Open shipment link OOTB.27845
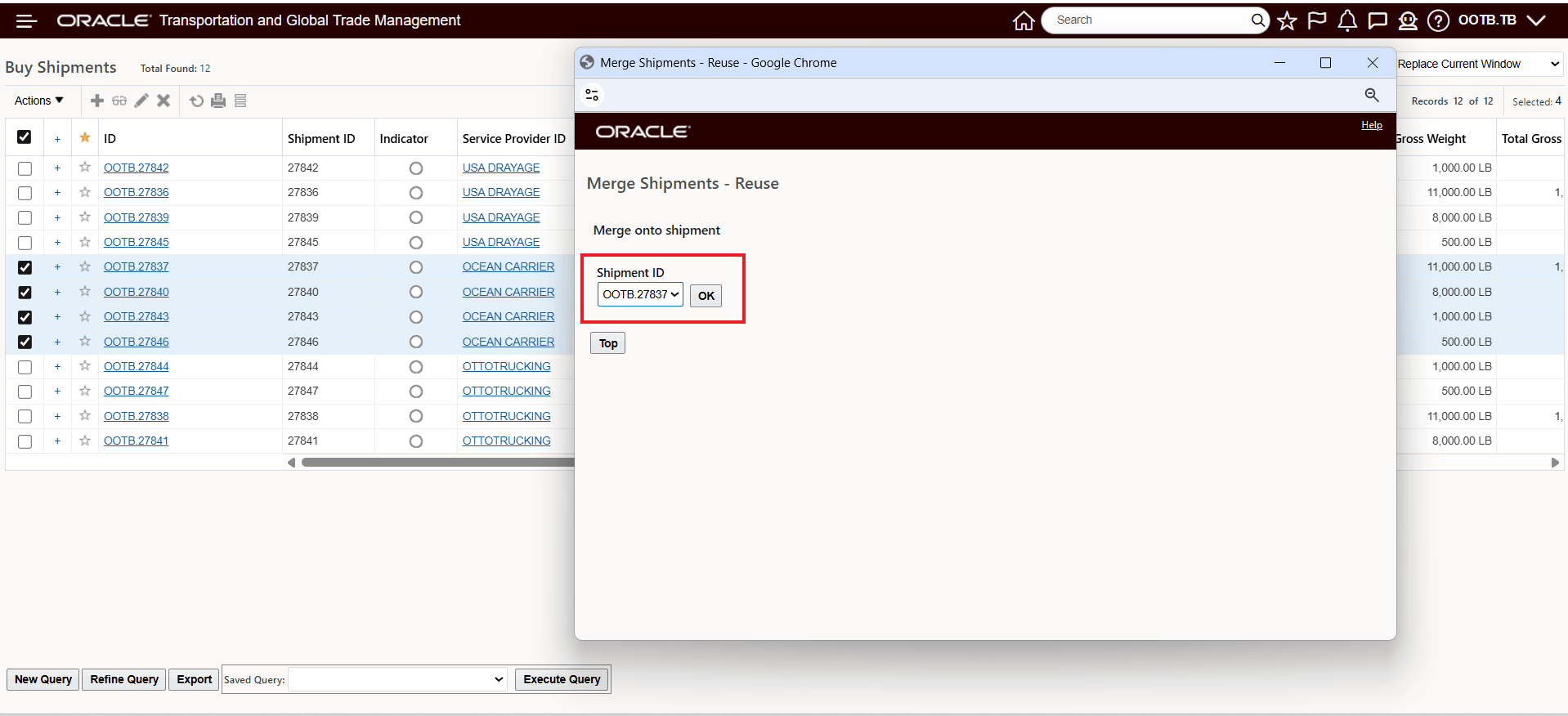Image resolution: width=1568 pixels, height=716 pixels. point(137,242)
